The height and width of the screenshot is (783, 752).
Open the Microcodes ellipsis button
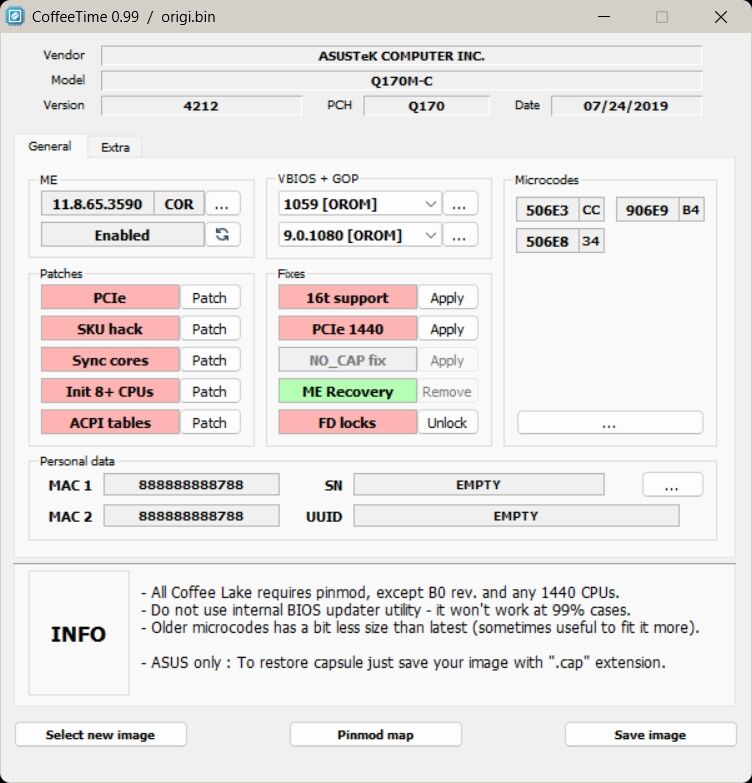610,423
